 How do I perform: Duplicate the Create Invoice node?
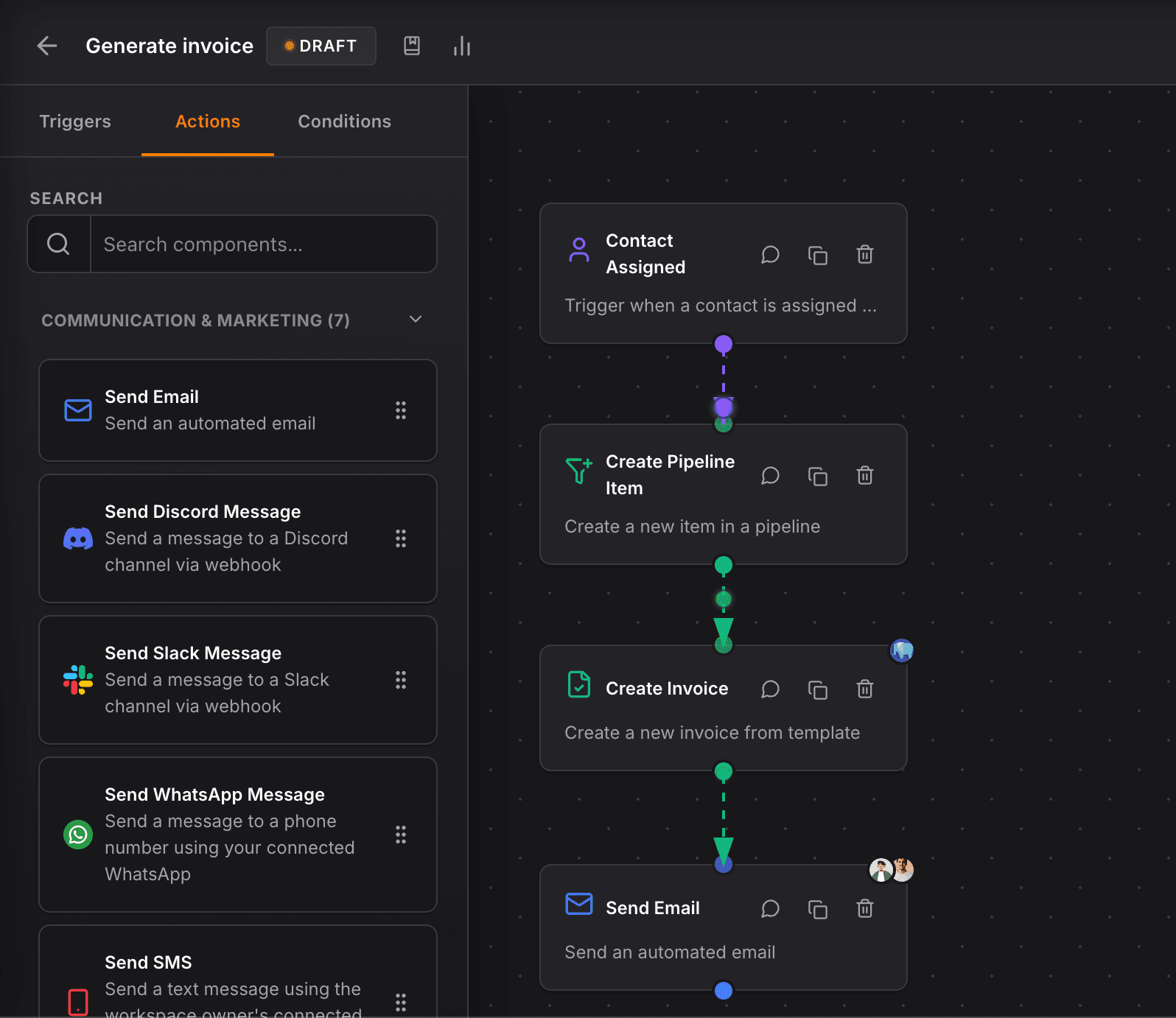tap(818, 689)
